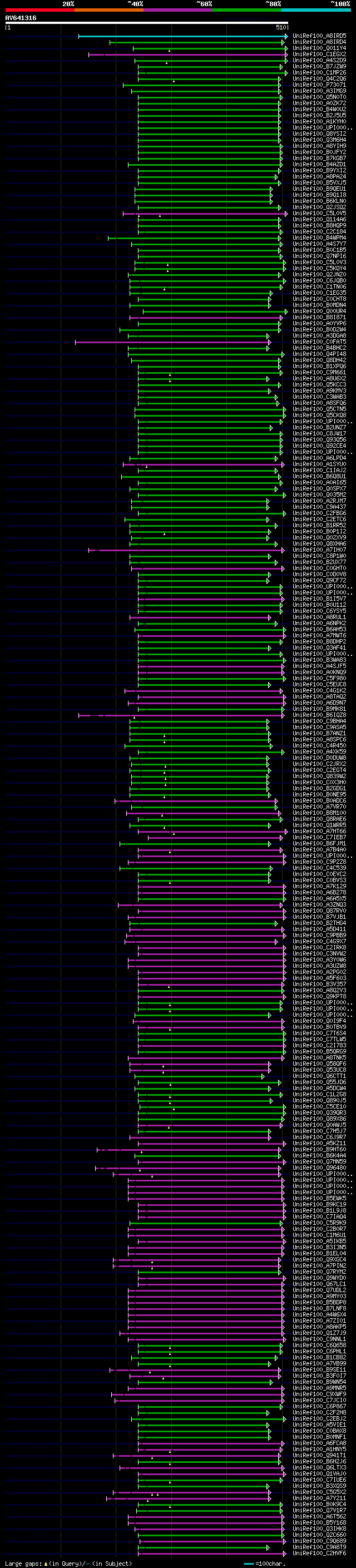
Task: Open hit UniRef100_B7LNF8
Action: point(319,1308)
